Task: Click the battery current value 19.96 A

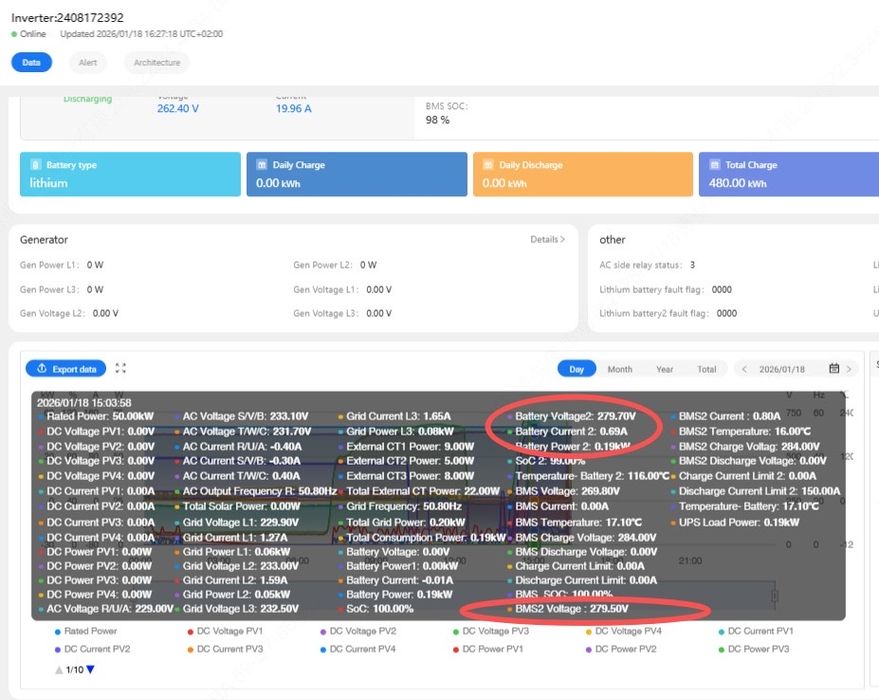Action: (293, 109)
